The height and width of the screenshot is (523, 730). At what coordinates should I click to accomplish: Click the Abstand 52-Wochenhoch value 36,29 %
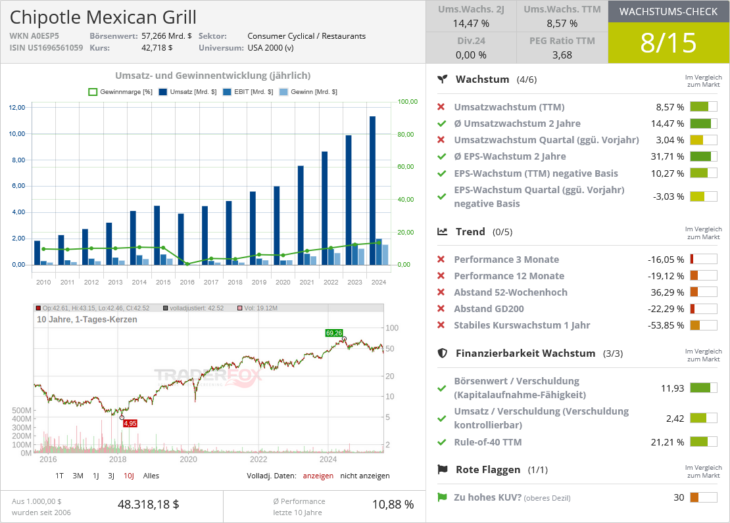click(667, 292)
